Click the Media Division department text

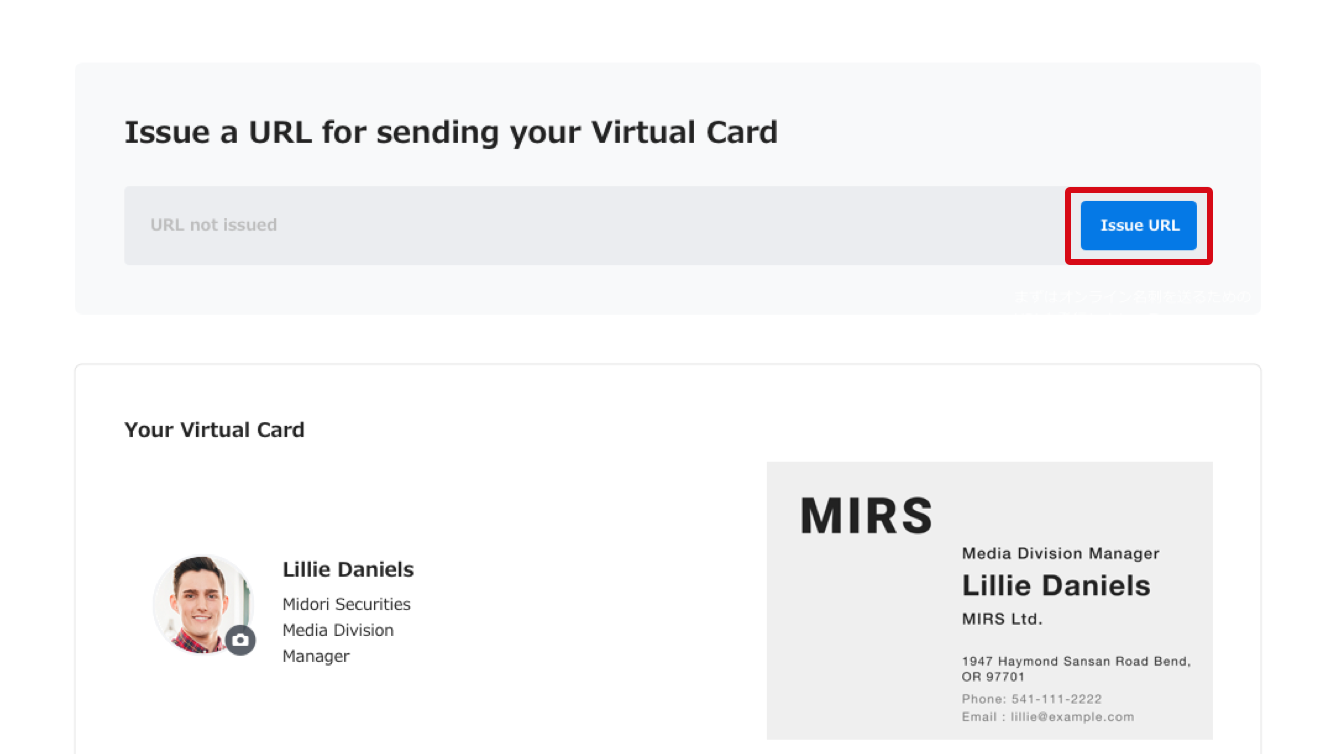coord(338,630)
